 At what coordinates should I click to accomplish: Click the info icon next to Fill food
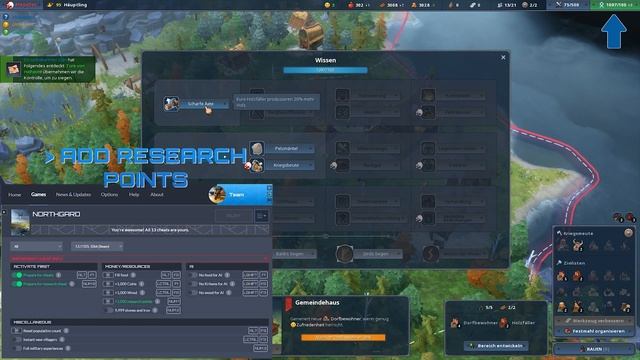point(133,275)
